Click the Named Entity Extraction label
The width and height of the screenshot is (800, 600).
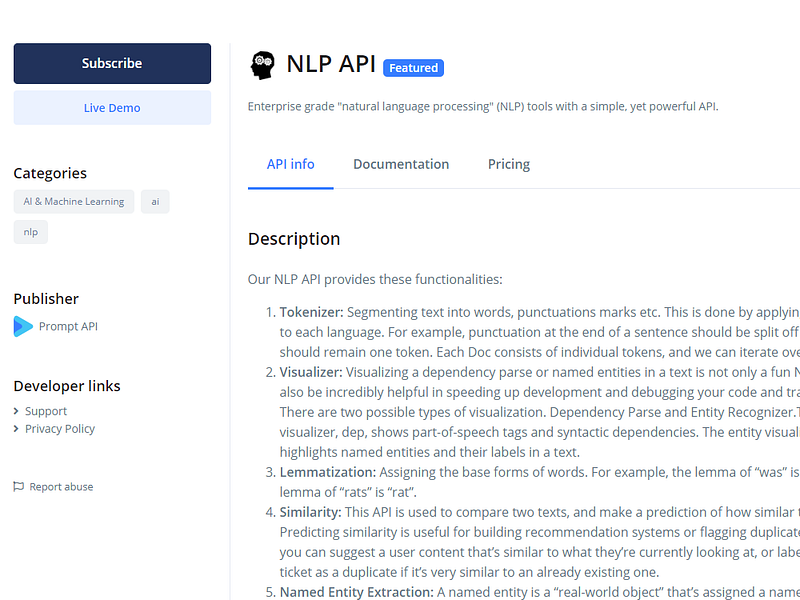(x=357, y=592)
